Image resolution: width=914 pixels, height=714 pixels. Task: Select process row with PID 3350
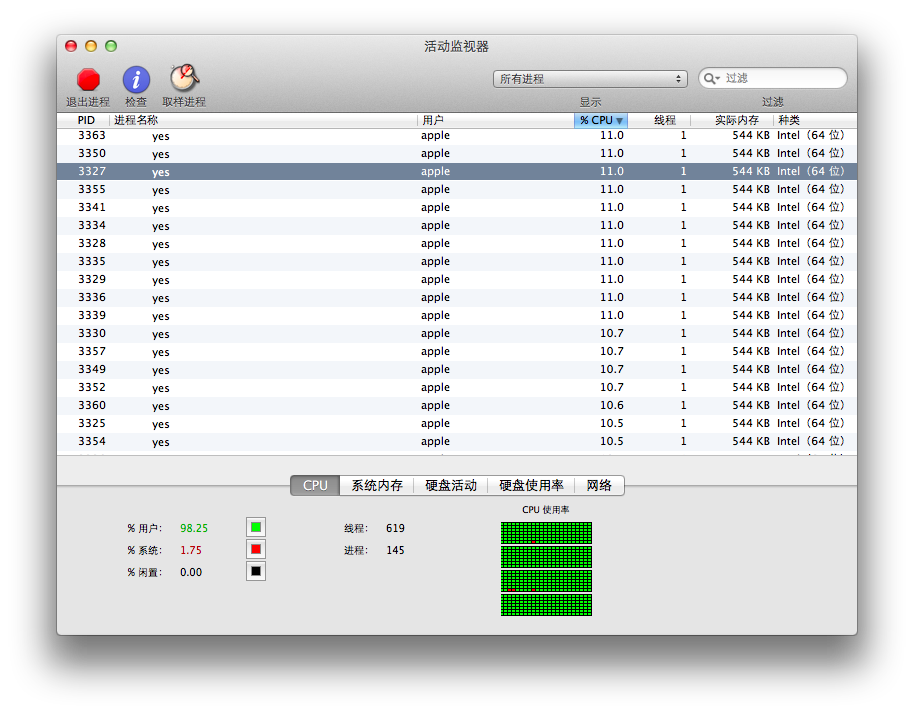456,153
